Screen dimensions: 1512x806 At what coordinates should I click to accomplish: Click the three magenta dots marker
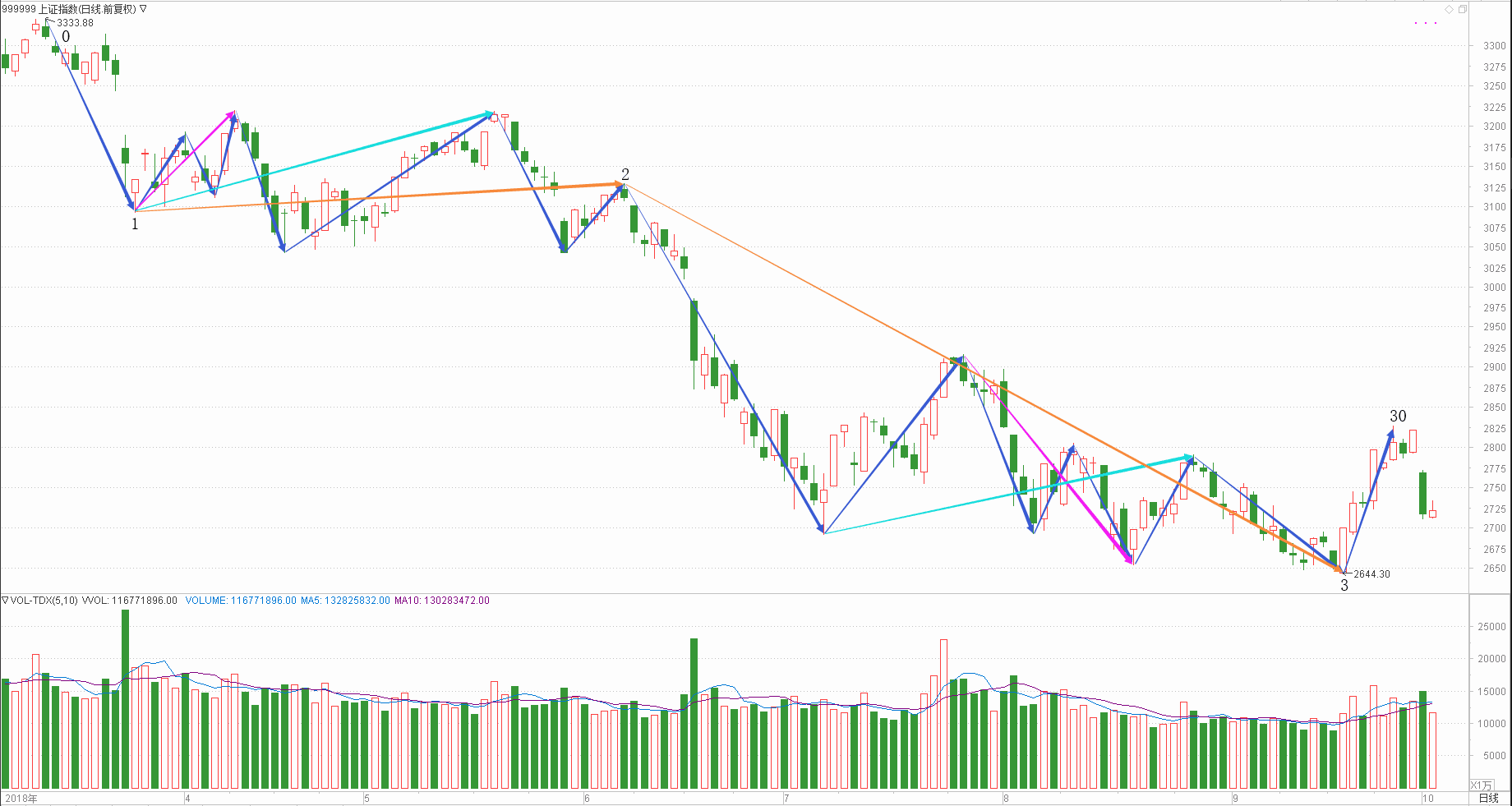pos(1425,23)
